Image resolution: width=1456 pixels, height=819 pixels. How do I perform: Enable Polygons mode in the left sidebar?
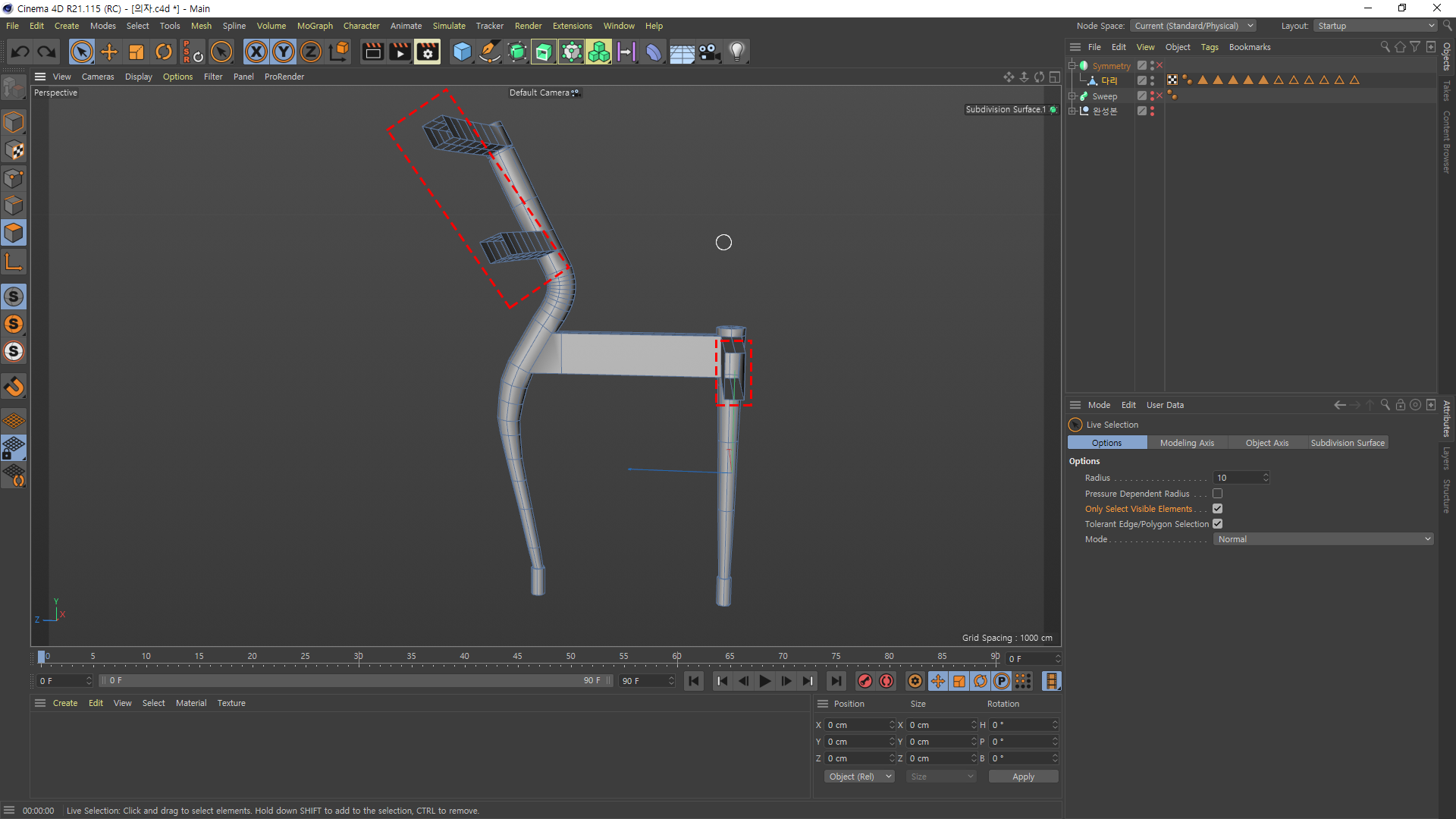14,233
